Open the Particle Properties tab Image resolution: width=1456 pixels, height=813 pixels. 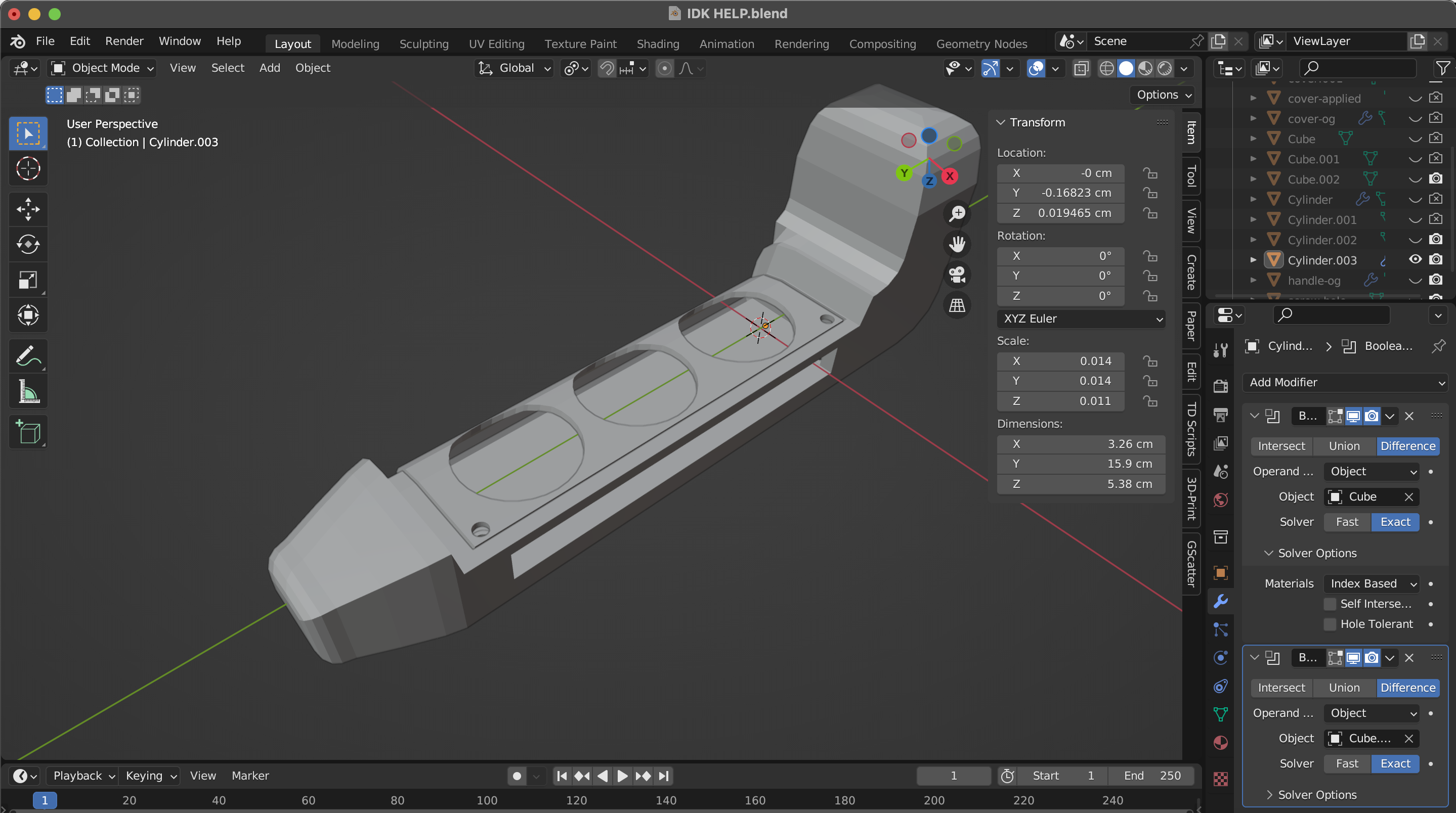click(1220, 629)
